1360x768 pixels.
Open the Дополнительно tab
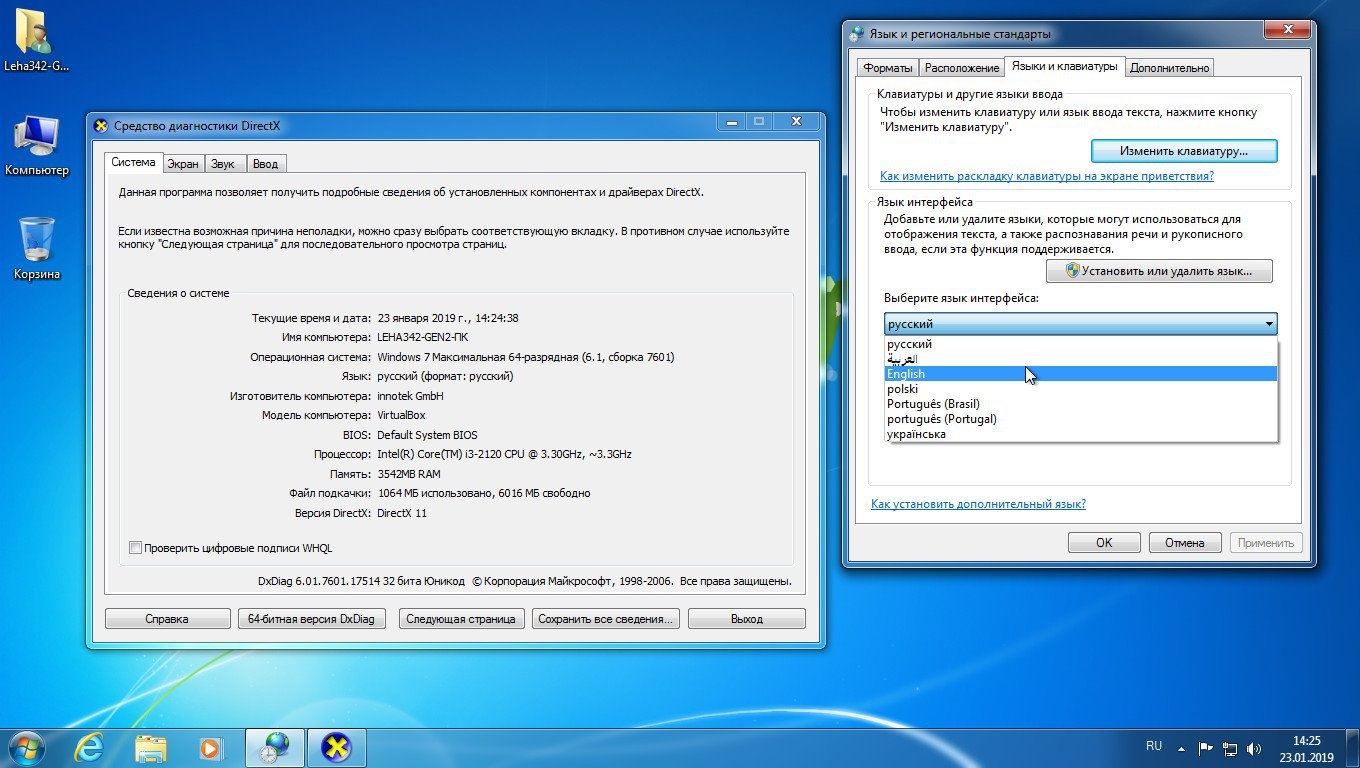pyautogui.click(x=1169, y=68)
